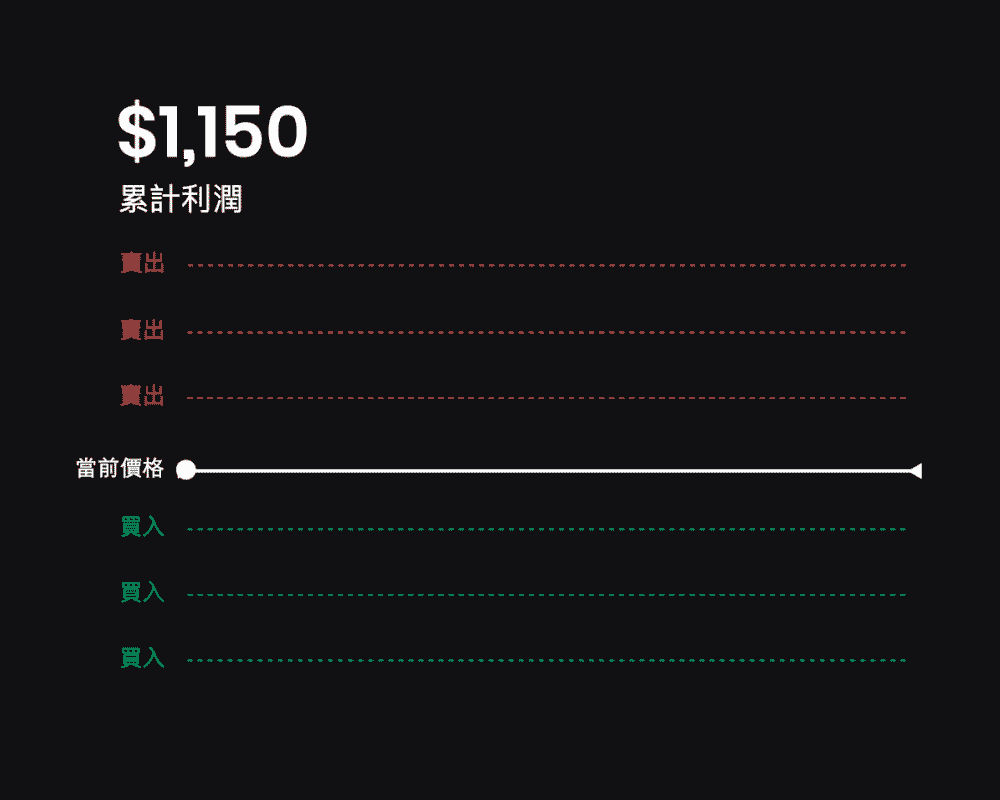1000x800 pixels.
Task: Click the 累計利潤 caption text
Action: pyautogui.click(x=181, y=199)
